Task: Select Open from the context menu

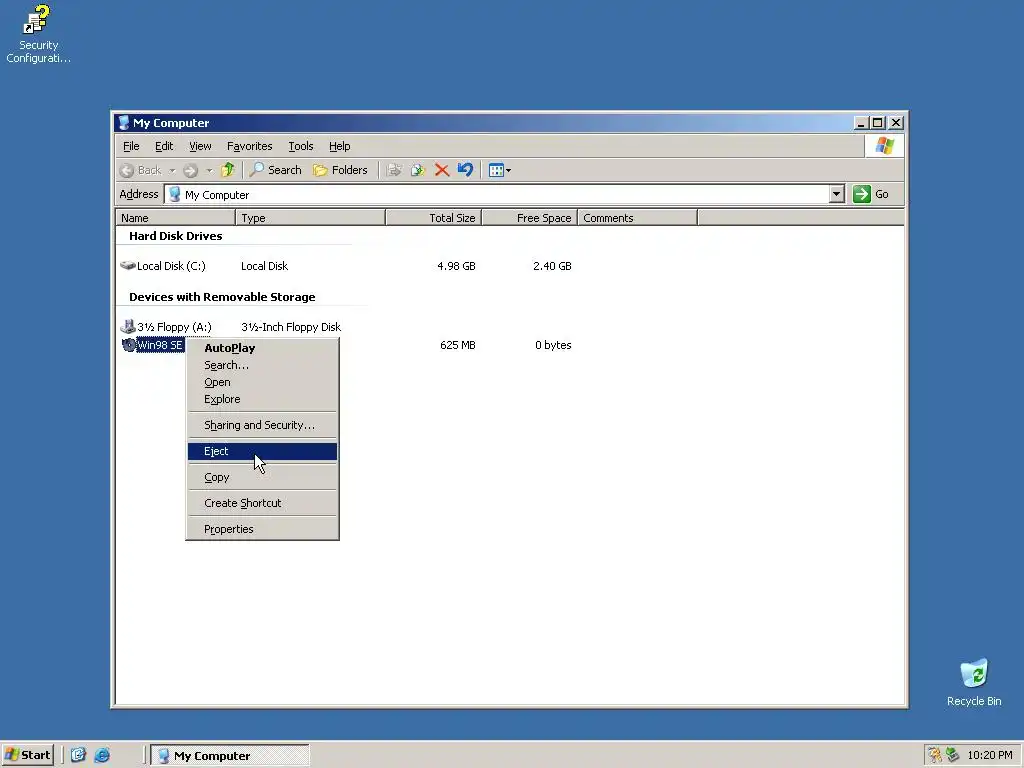Action: click(263, 382)
